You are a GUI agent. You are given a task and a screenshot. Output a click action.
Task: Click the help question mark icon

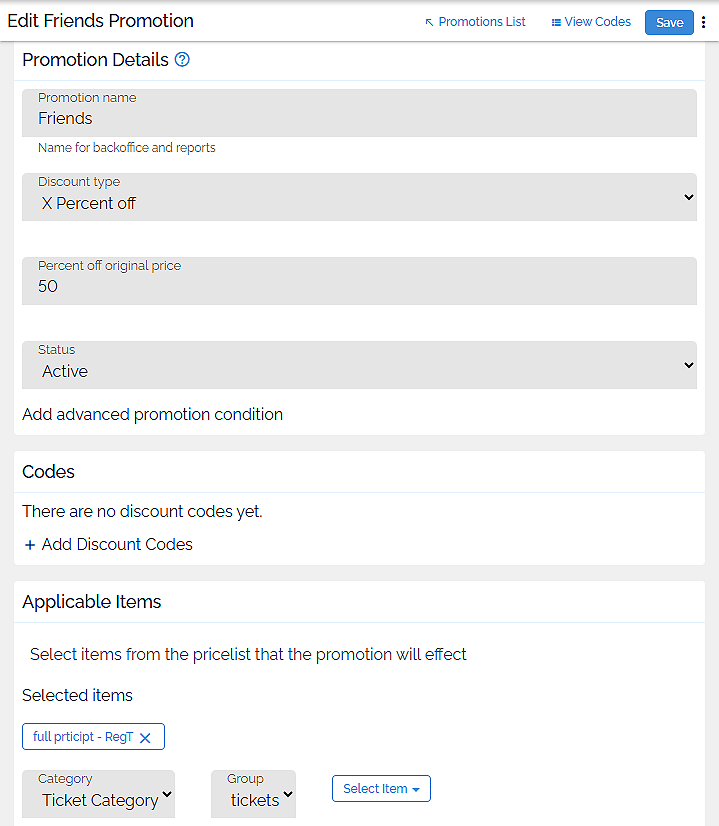click(x=182, y=60)
